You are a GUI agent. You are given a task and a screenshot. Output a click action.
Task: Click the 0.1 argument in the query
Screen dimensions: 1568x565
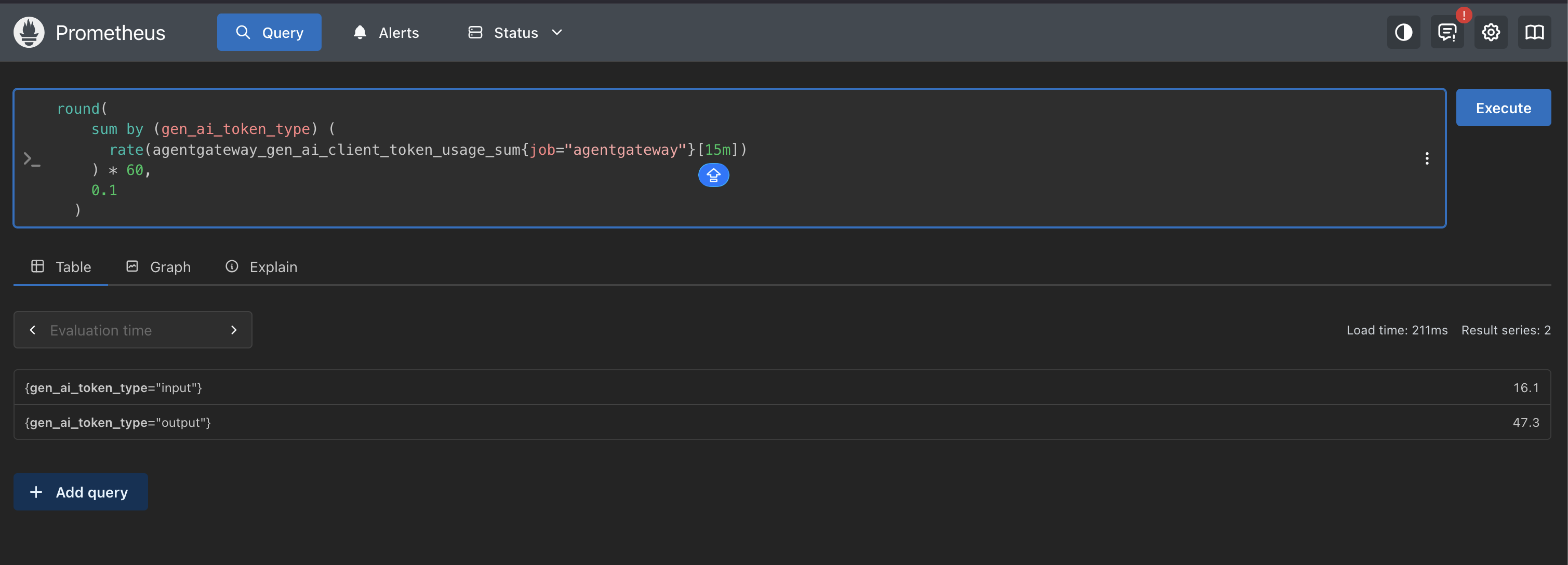[x=104, y=191]
